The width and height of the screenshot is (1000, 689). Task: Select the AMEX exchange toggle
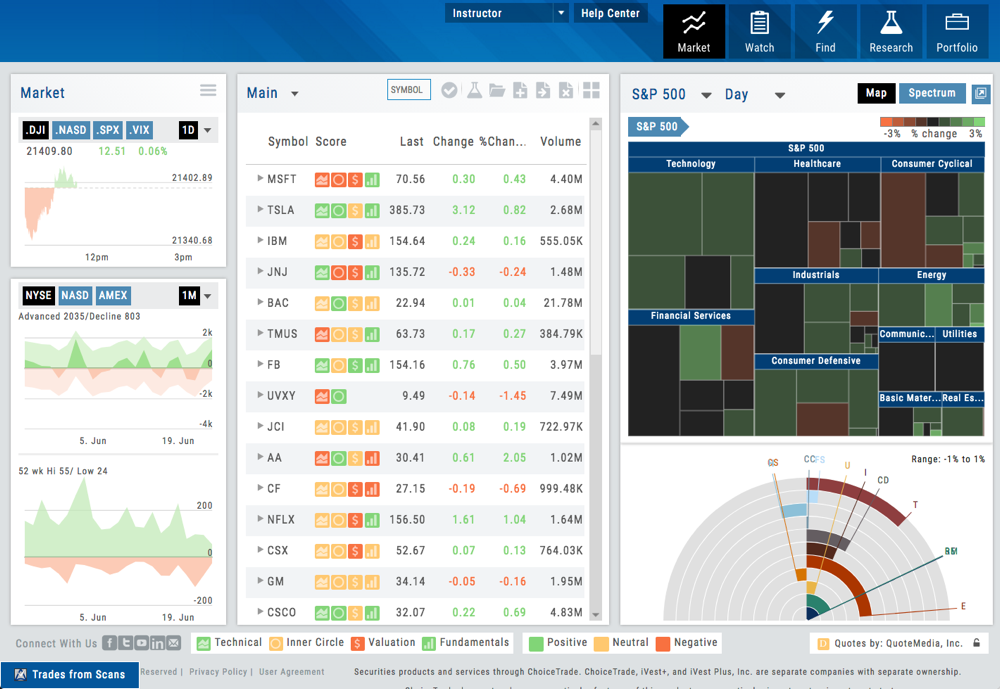click(x=113, y=295)
